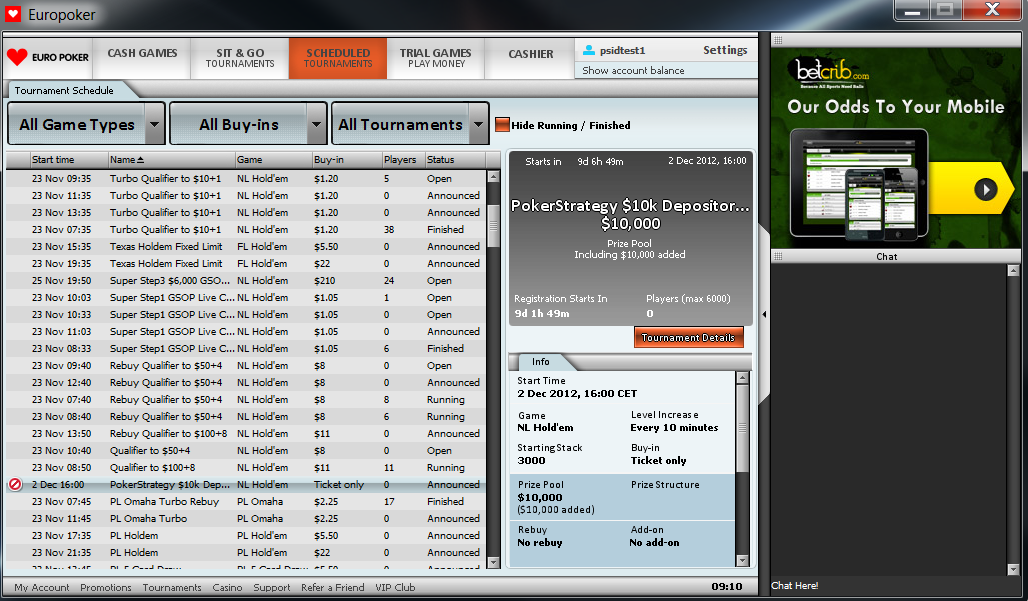
Task: Toggle Hide Running / Finished checkbox
Action: pyautogui.click(x=502, y=125)
